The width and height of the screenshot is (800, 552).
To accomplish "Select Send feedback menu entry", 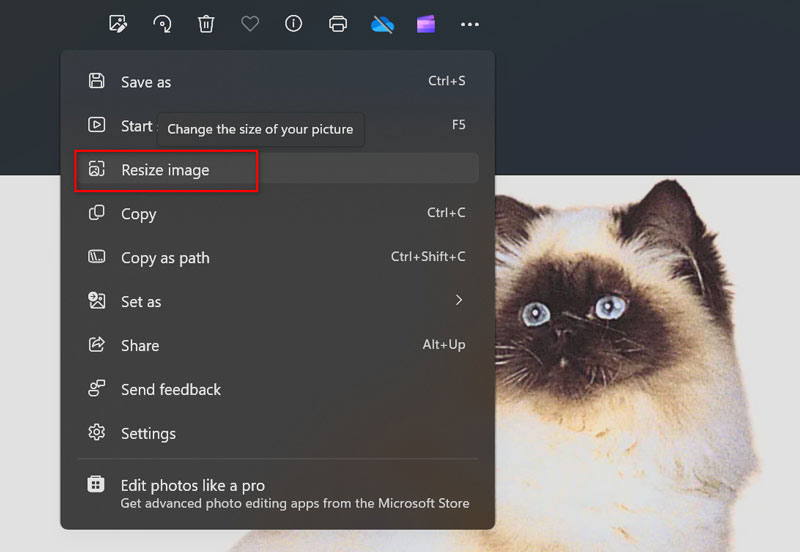I will point(278,389).
